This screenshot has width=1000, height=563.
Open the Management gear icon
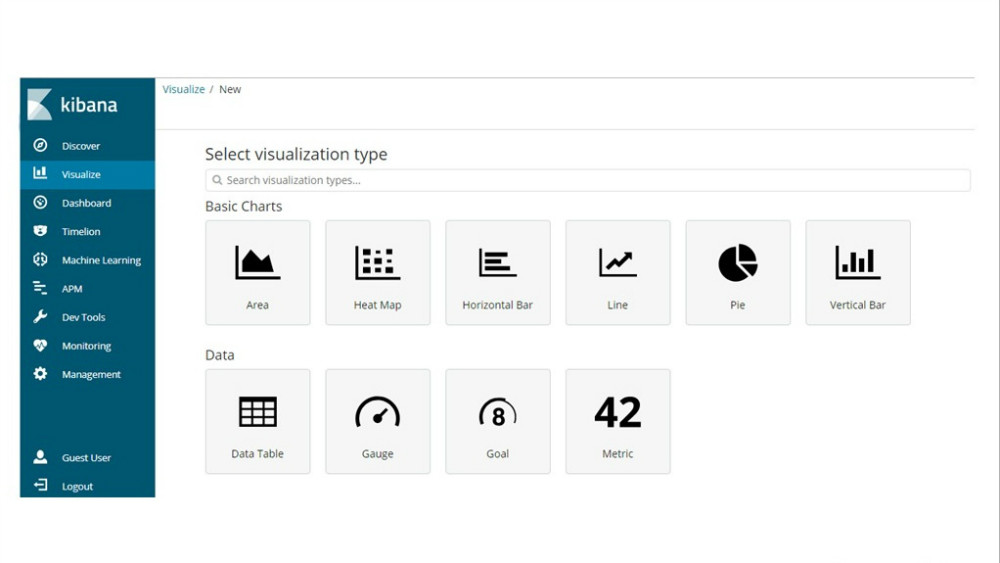(40, 374)
